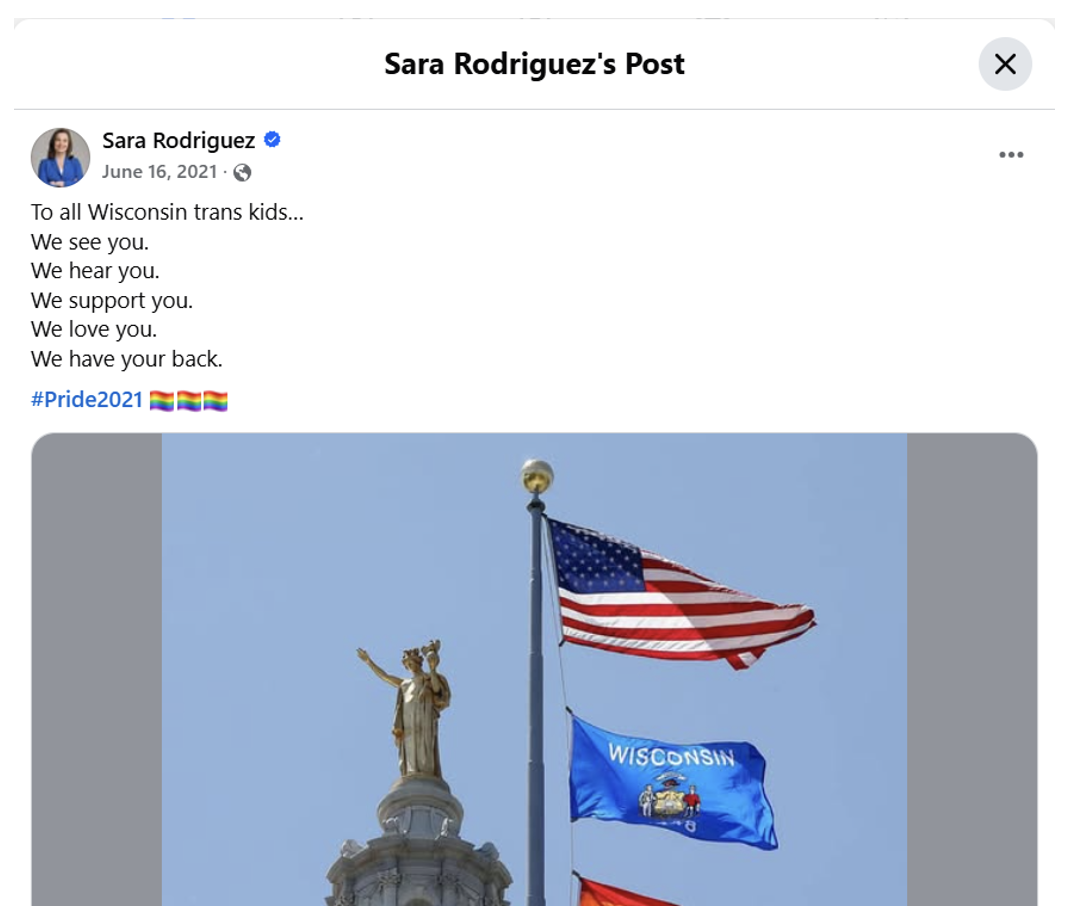Image resolution: width=1082 pixels, height=920 pixels.
Task: Click the middle rainbow flag emoji
Action: (x=189, y=400)
